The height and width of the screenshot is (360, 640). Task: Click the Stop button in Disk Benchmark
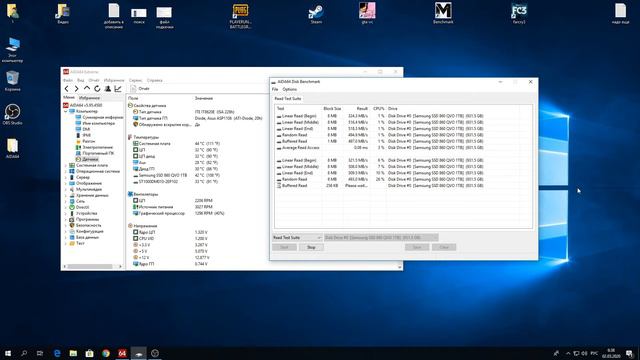click(311, 247)
